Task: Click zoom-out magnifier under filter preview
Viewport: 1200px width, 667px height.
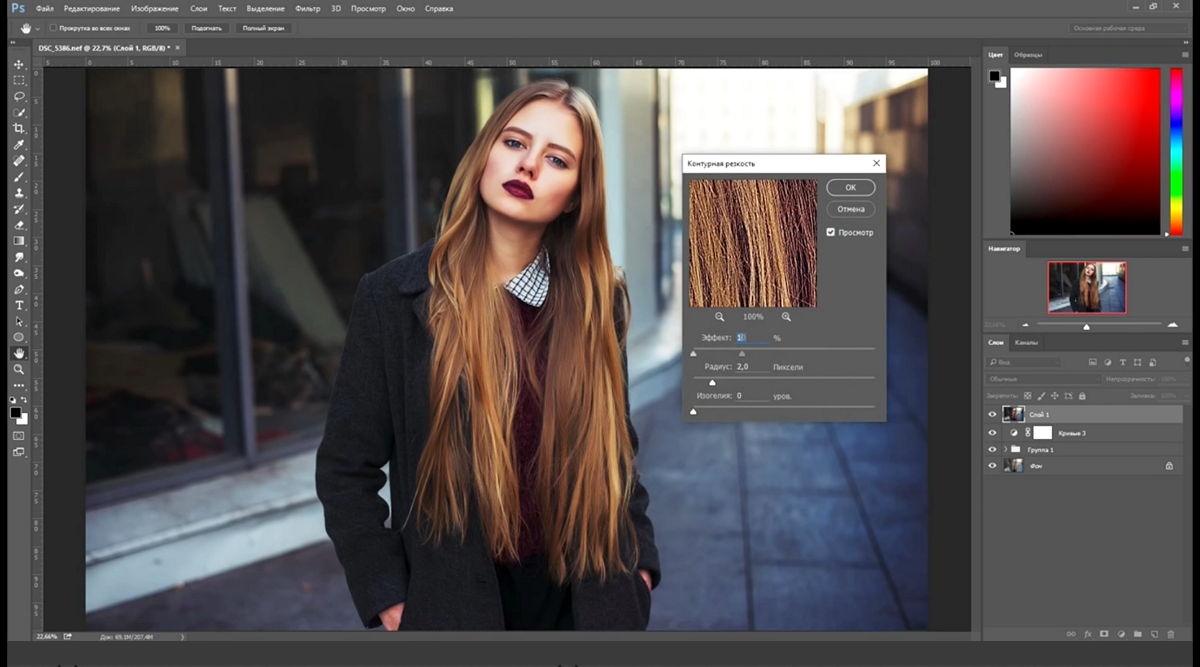Action: tap(719, 316)
